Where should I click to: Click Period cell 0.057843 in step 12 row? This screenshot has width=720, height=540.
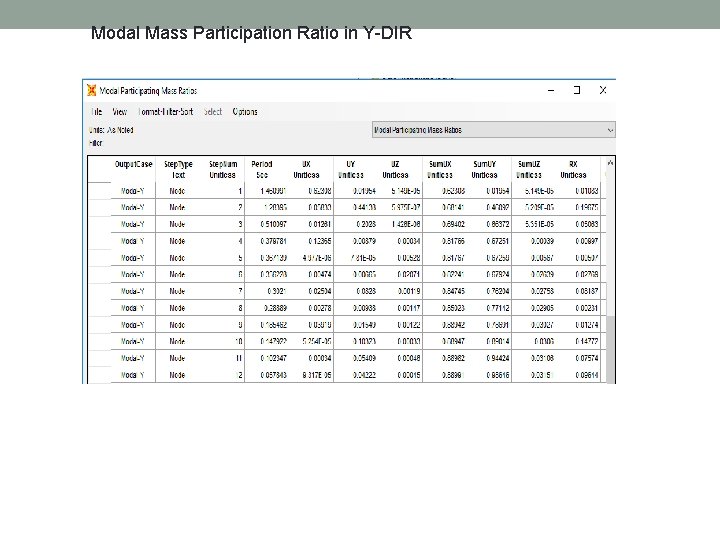click(x=267, y=375)
